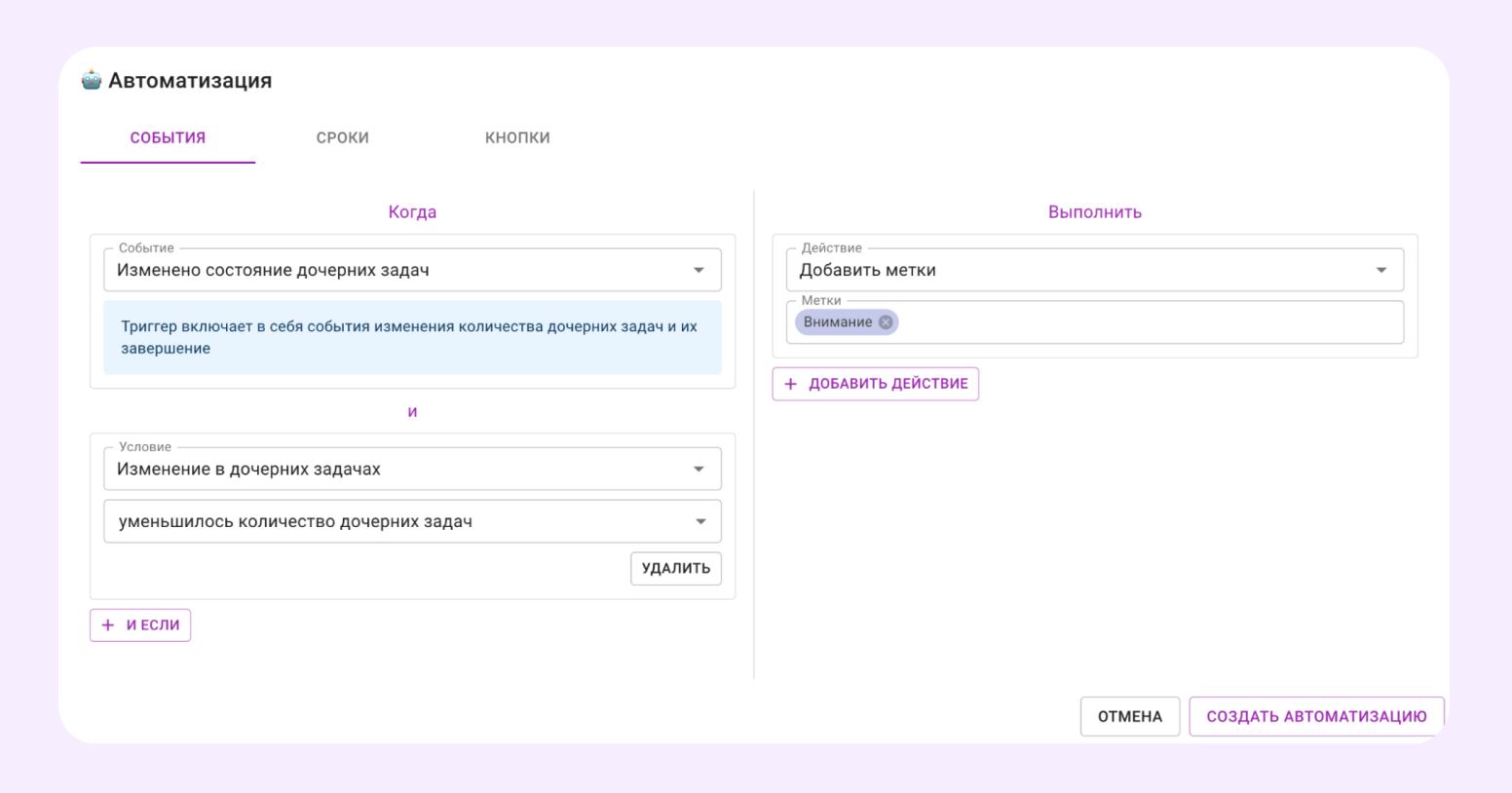Click the Выполнить section heading
Screen dimensions: 1512x793
[x=1095, y=212]
